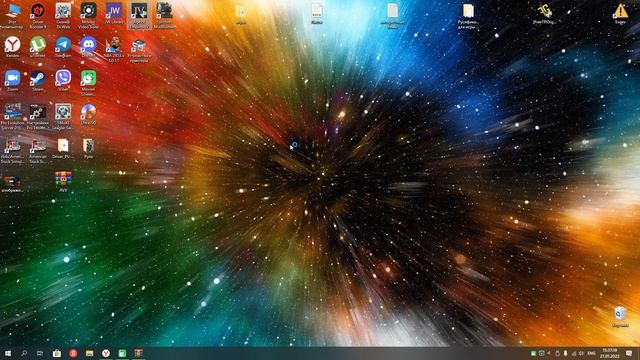The image size is (640, 360).
Task: Select the highlighted JV desktop shortcut
Action: [139, 16]
